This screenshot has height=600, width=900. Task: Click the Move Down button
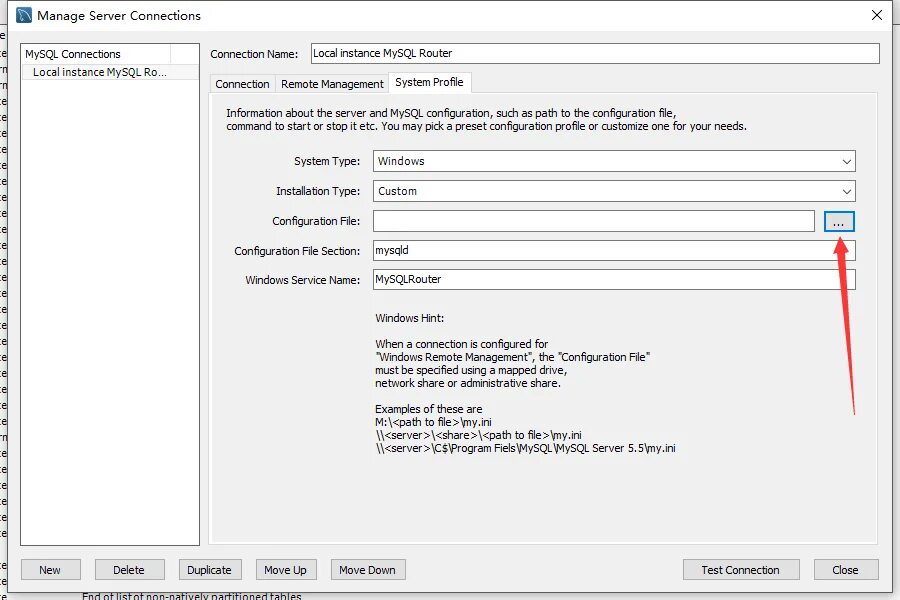367,570
